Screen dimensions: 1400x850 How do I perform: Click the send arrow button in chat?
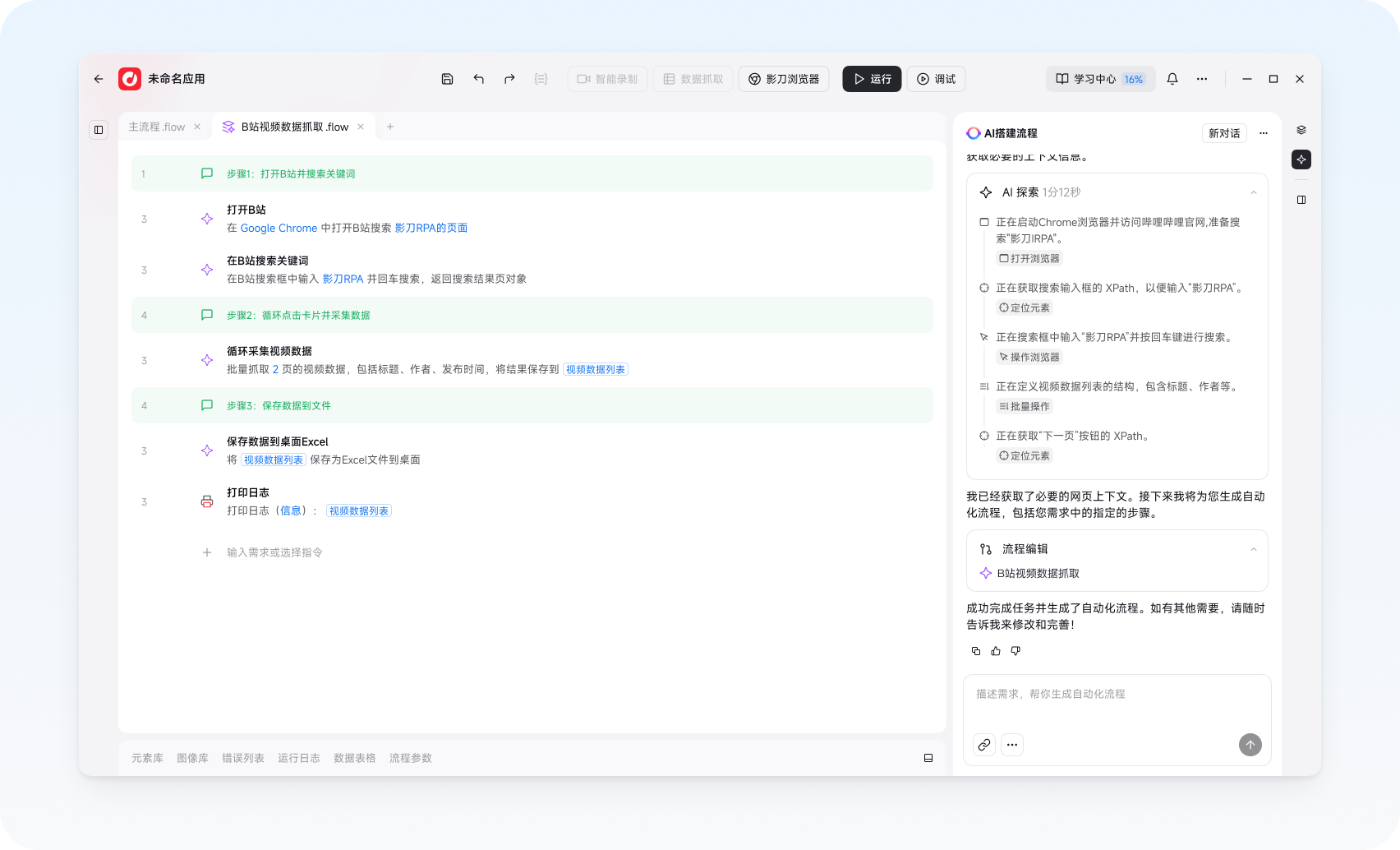pyautogui.click(x=1250, y=745)
